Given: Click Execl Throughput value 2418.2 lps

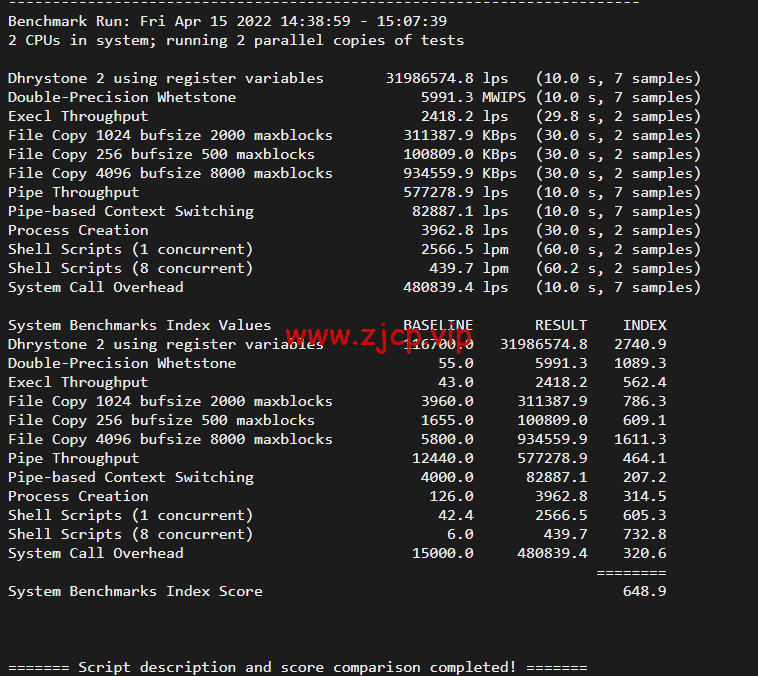Looking at the screenshot, I should (x=464, y=116).
